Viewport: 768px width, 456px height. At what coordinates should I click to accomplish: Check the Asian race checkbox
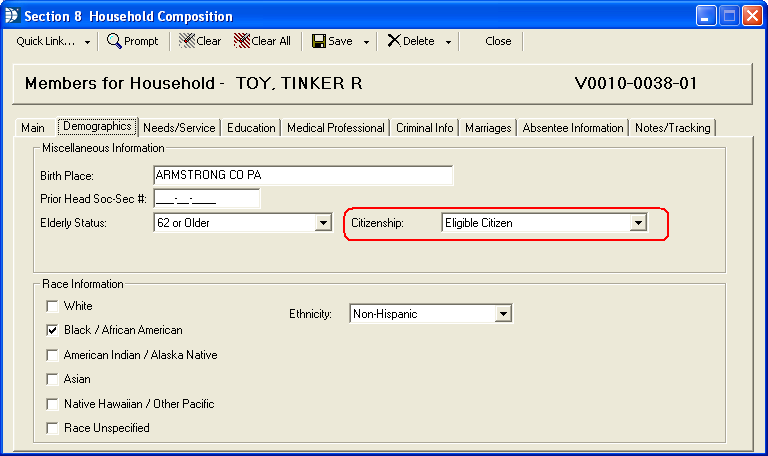(x=52, y=379)
